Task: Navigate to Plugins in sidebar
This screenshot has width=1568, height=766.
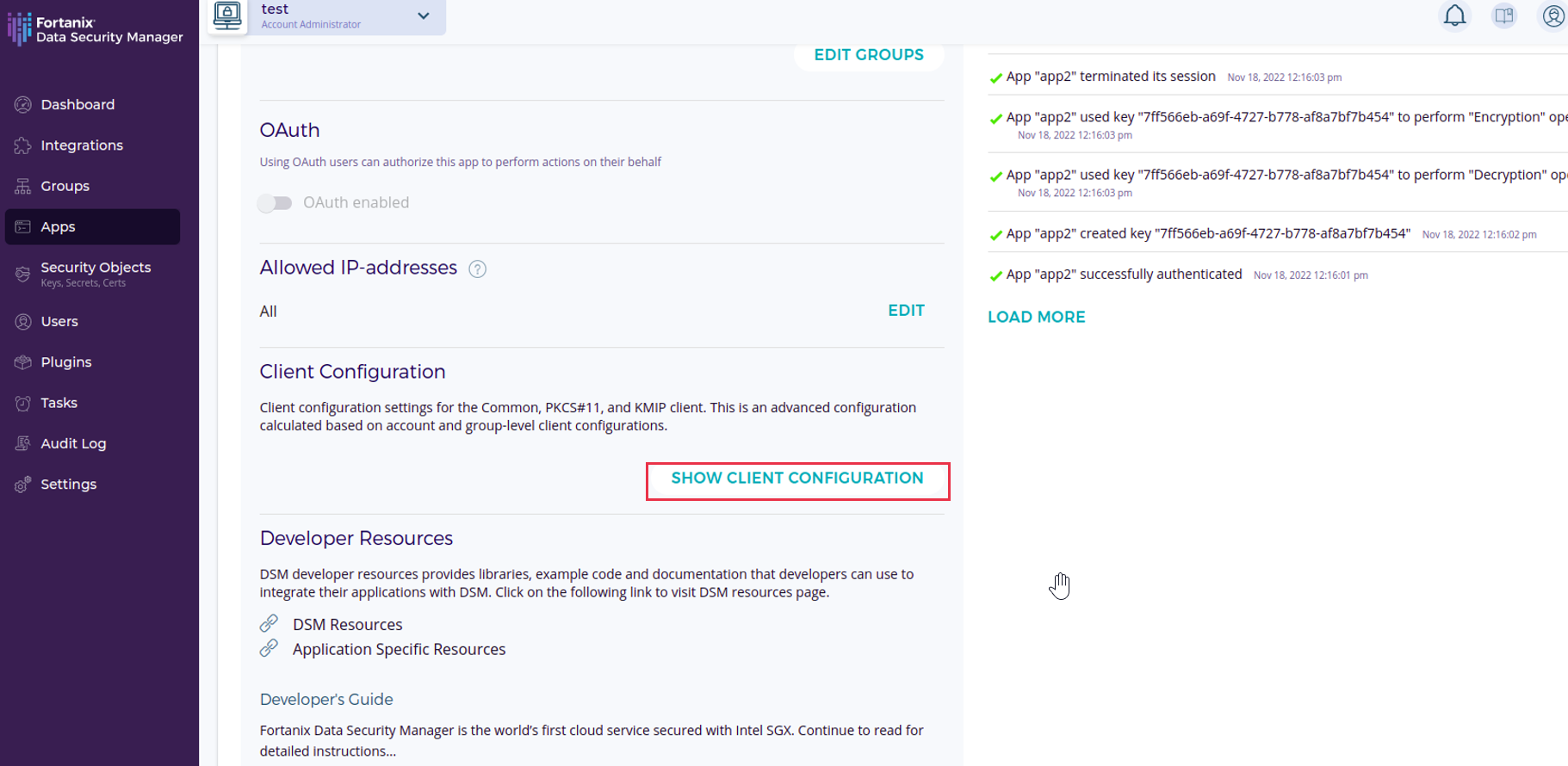Action: click(66, 362)
